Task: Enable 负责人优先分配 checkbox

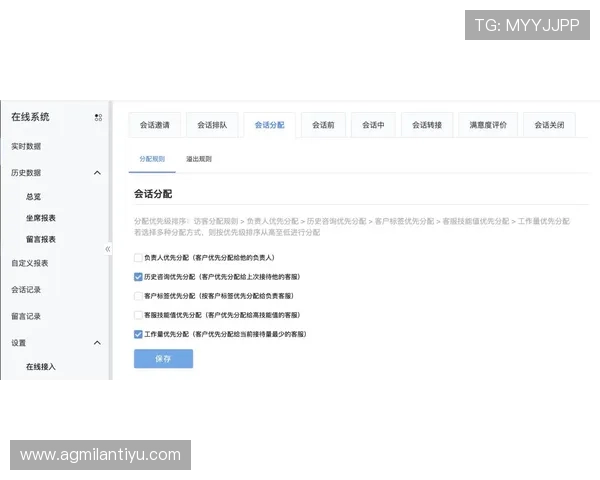Action: tap(138, 258)
